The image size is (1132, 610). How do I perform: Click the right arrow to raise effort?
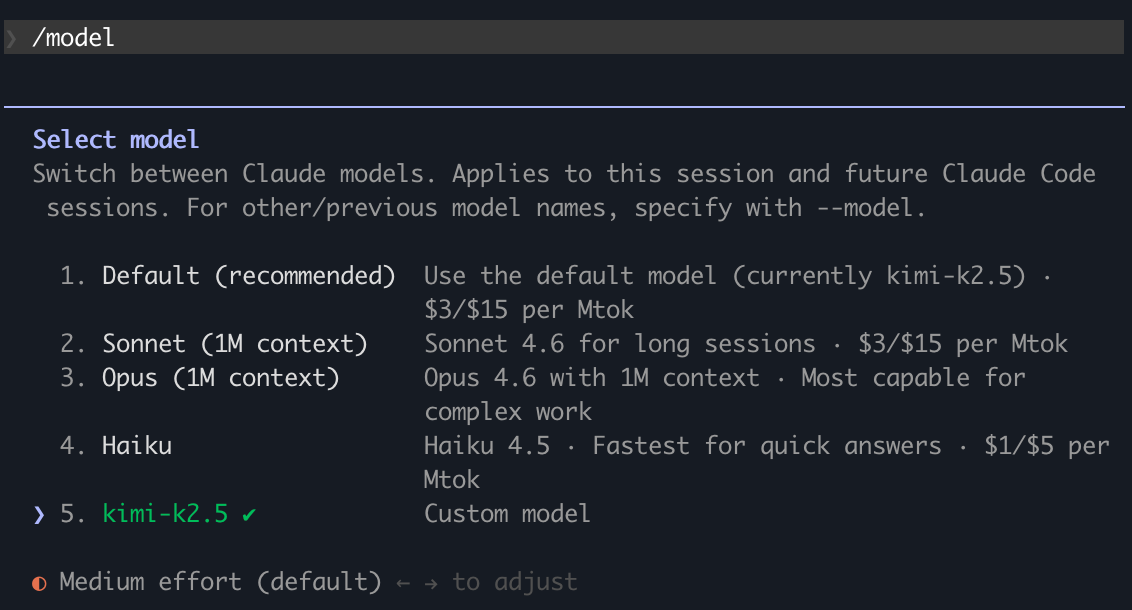pyautogui.click(x=430, y=582)
